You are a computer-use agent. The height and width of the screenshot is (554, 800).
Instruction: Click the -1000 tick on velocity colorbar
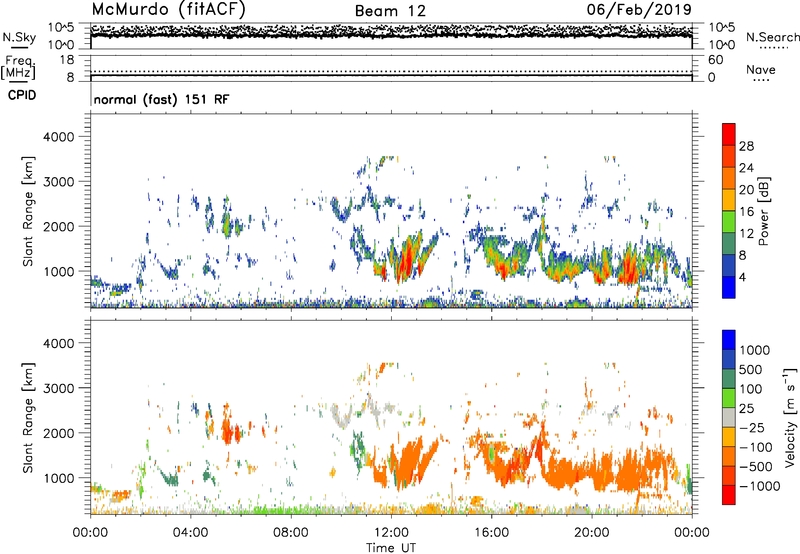[759, 486]
